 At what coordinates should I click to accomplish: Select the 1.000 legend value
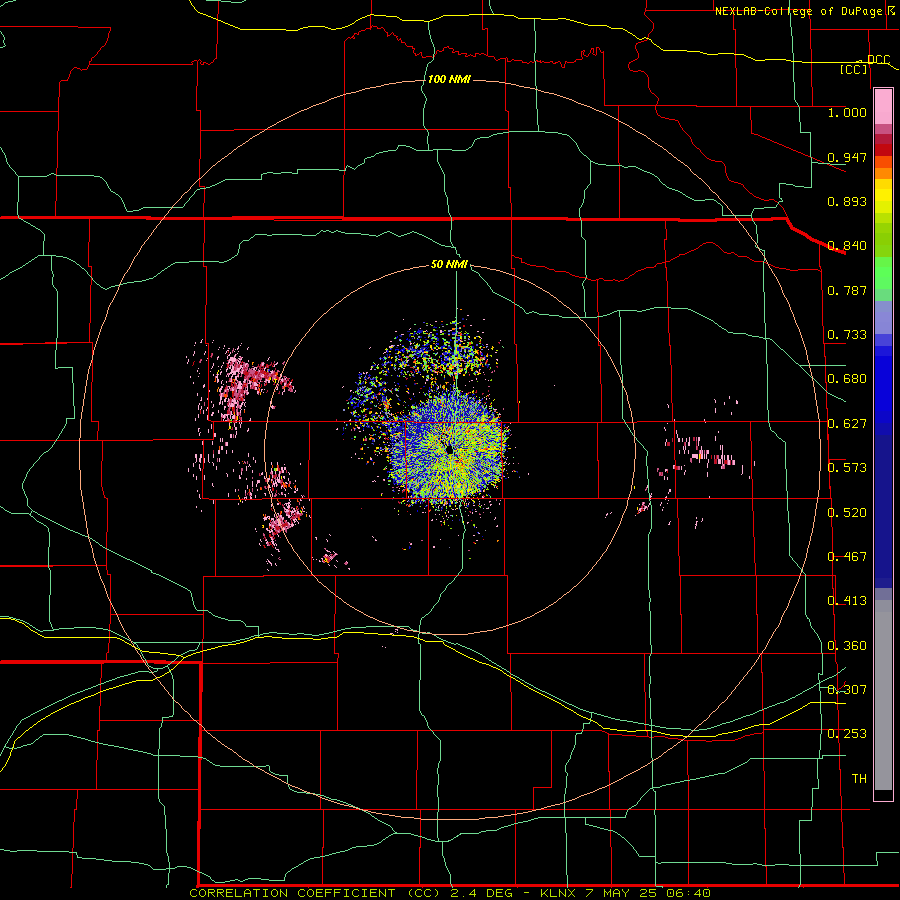847,112
